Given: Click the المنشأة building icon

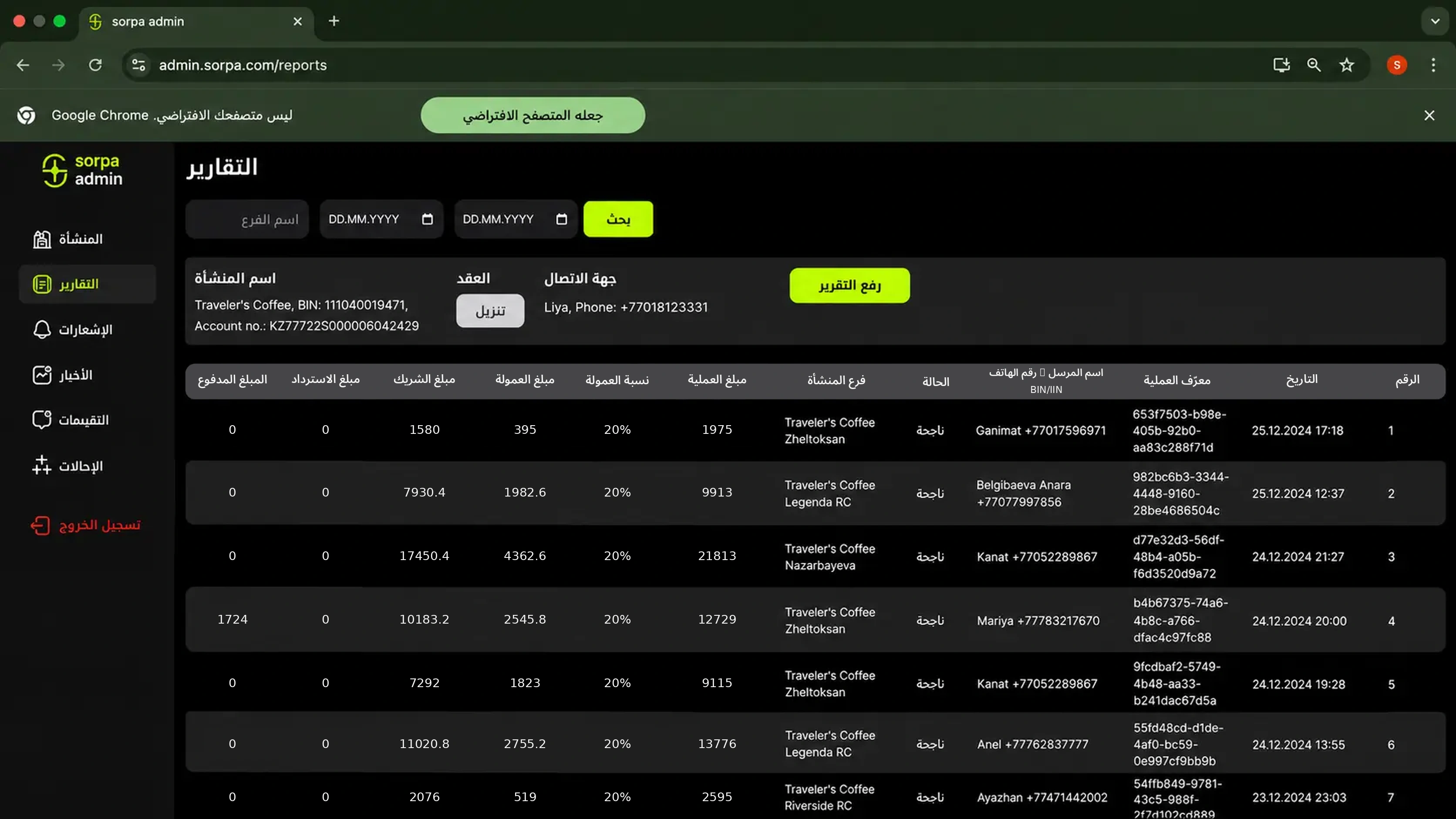Looking at the screenshot, I should (42, 239).
